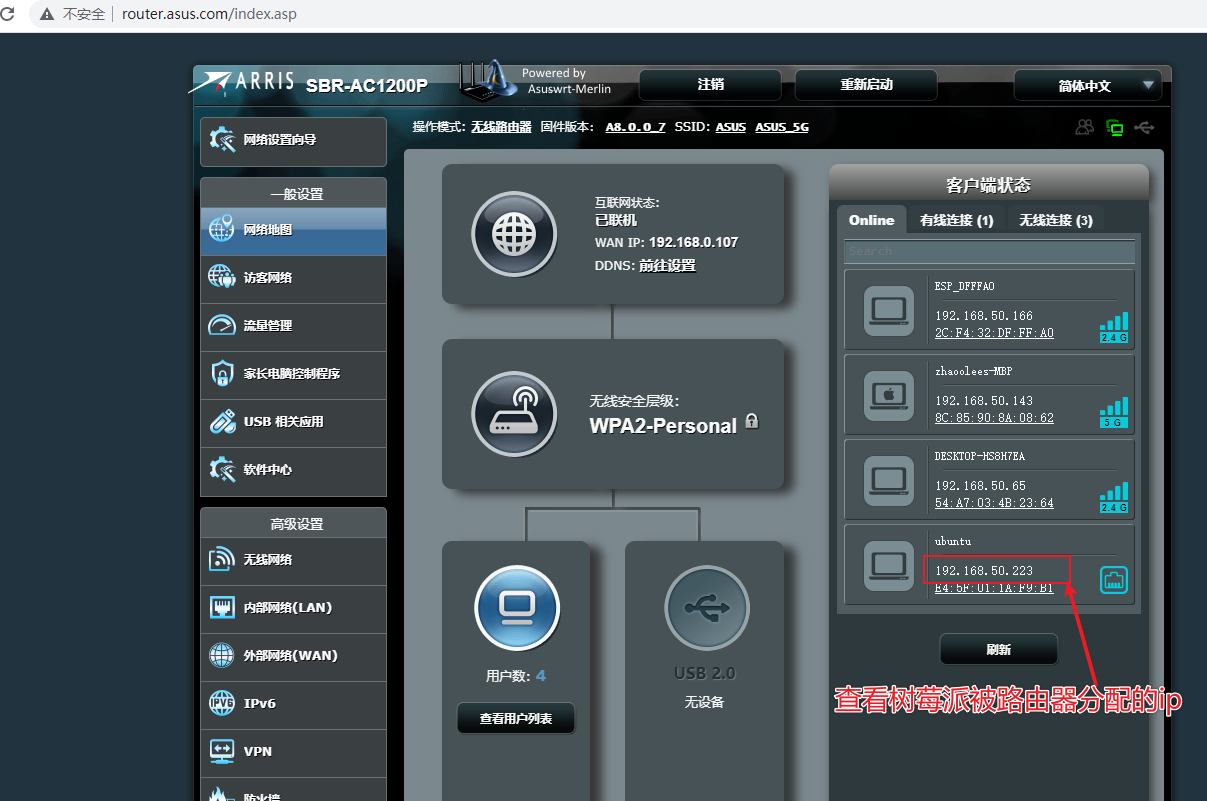Image resolution: width=1207 pixels, height=801 pixels.
Task: Click the USB 2.0 device icon
Action: point(706,608)
